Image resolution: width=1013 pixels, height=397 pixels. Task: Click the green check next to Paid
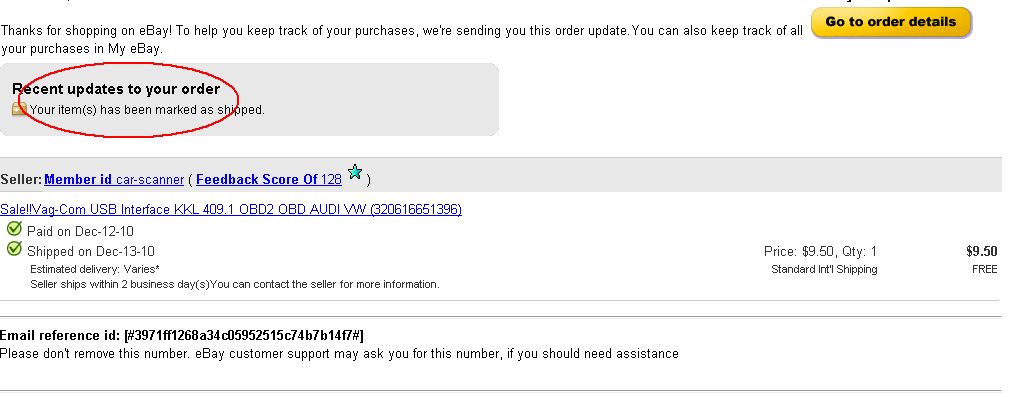pos(14,229)
